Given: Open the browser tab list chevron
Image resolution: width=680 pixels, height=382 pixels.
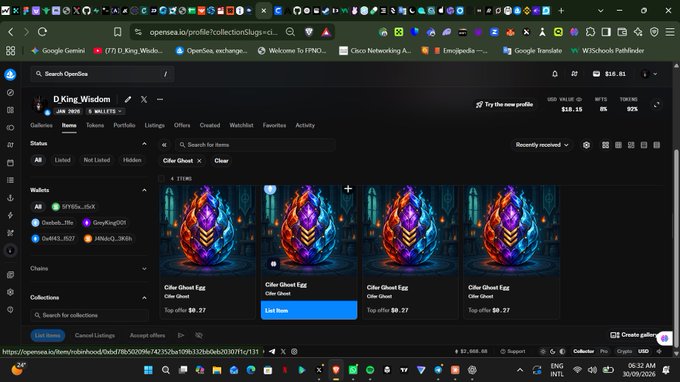Looking at the screenshot, I should pos(601,10).
